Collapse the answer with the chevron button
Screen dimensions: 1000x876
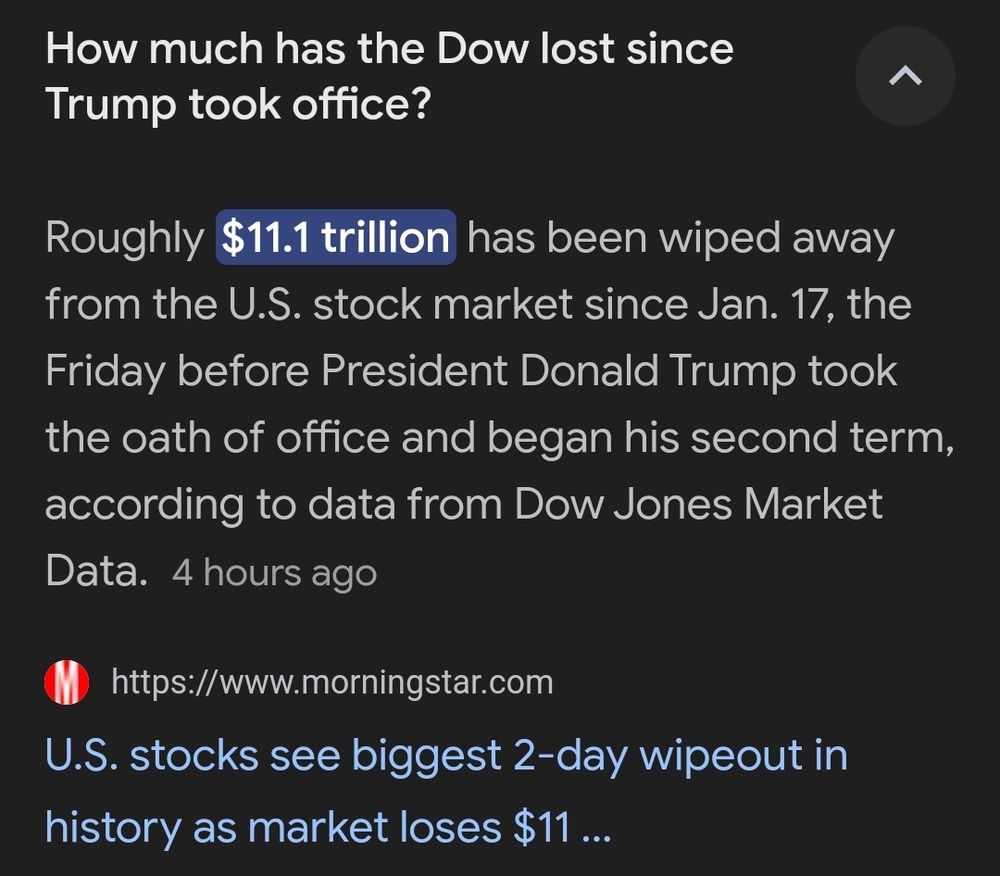(x=905, y=76)
